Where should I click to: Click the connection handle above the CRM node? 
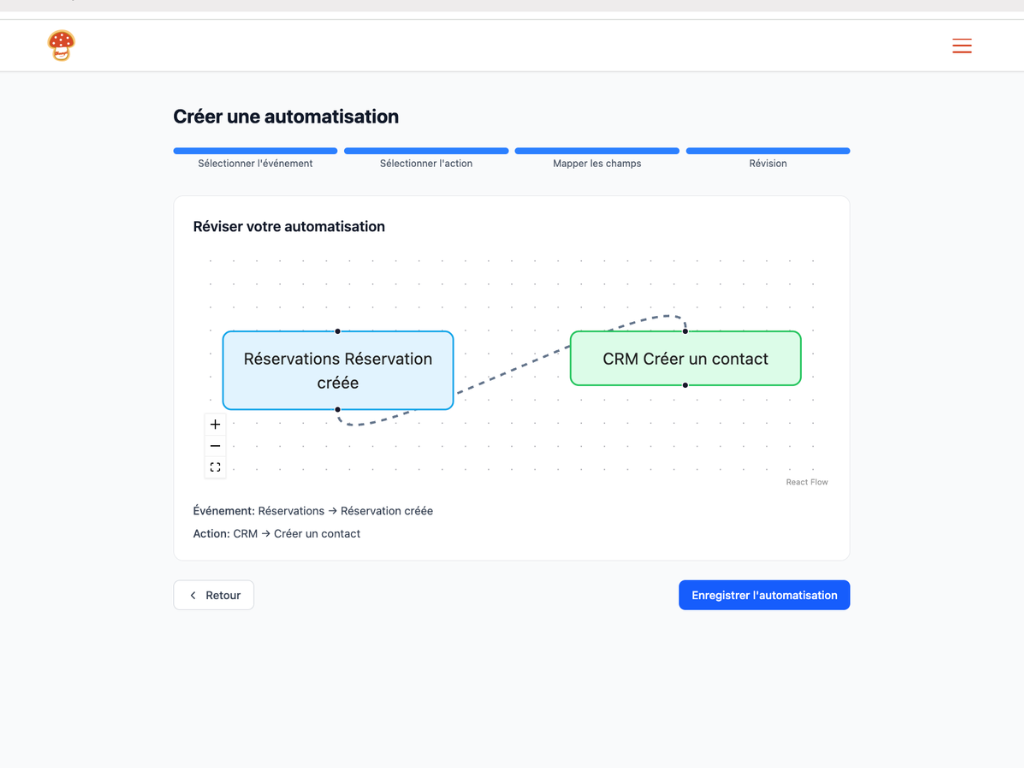coord(685,330)
